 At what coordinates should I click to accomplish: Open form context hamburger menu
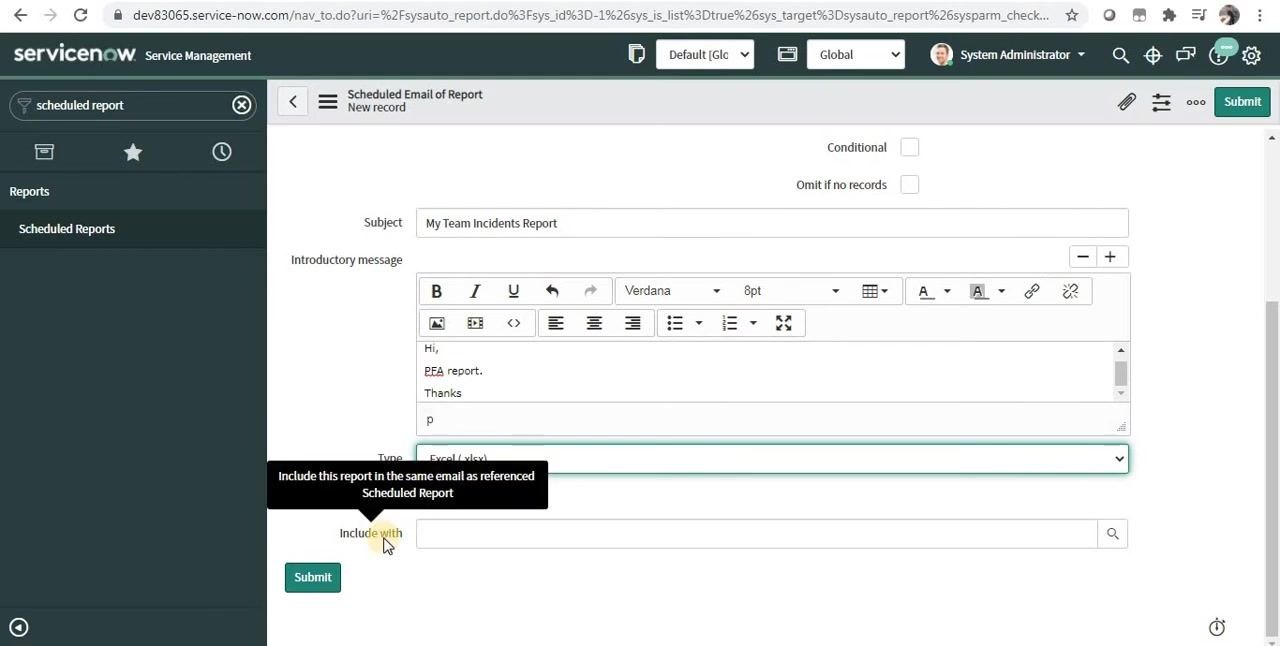(x=328, y=102)
